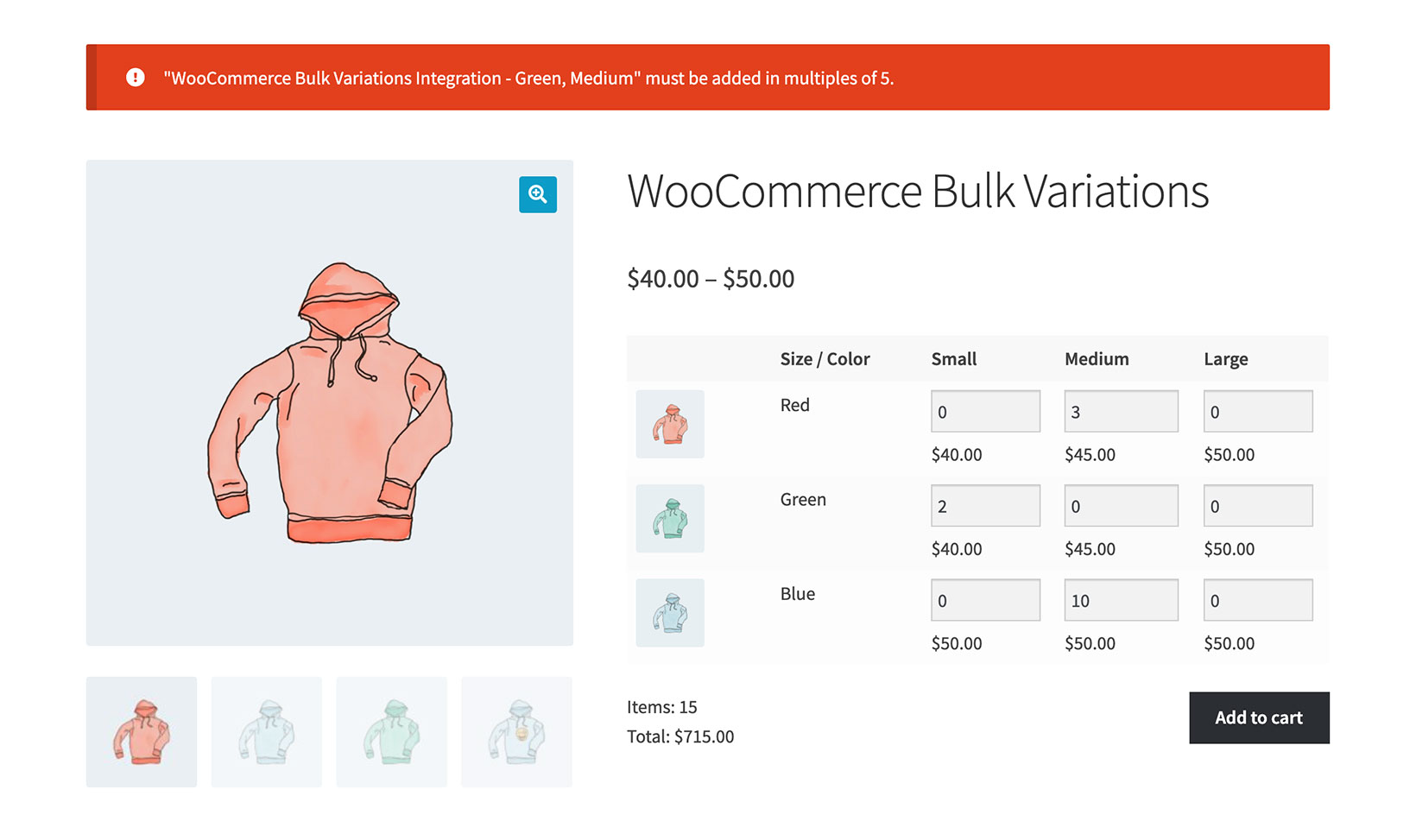Click the error alert exclamation icon
The width and height of the screenshot is (1416, 840).
(136, 77)
